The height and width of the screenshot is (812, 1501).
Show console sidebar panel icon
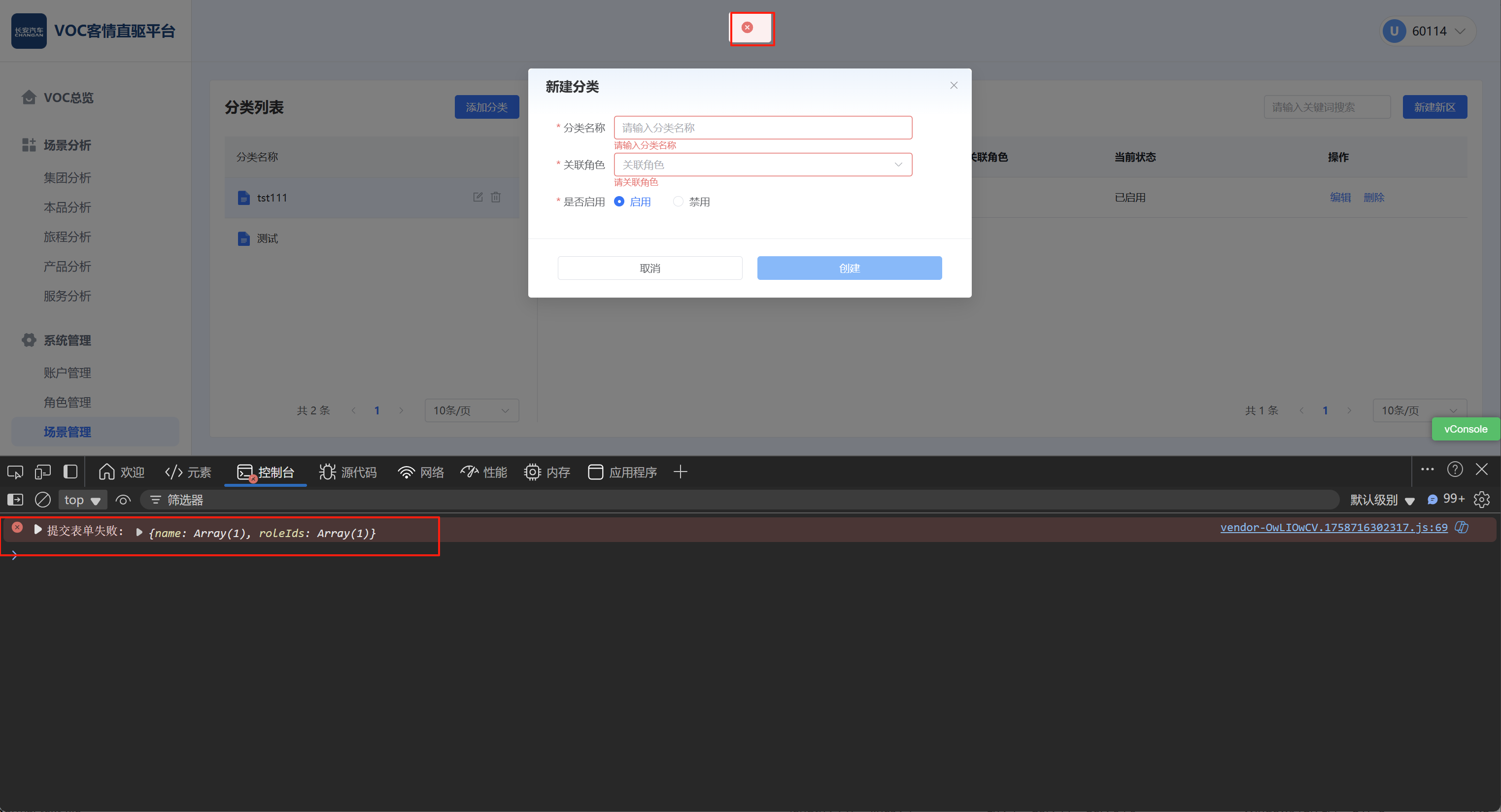15,500
